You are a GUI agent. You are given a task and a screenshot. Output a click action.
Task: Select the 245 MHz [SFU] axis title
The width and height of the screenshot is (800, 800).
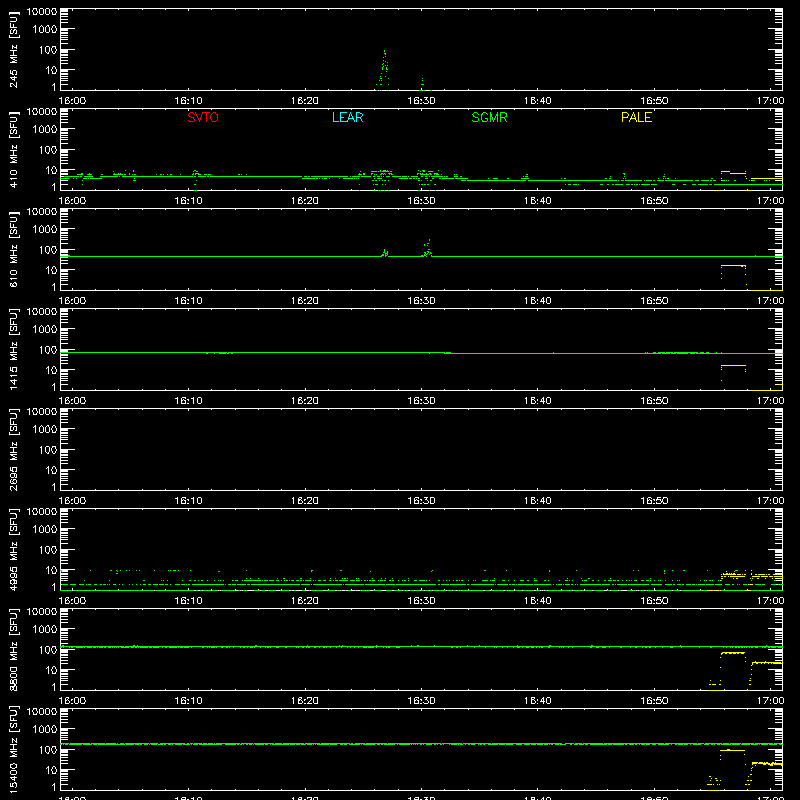pyautogui.click(x=13, y=49)
